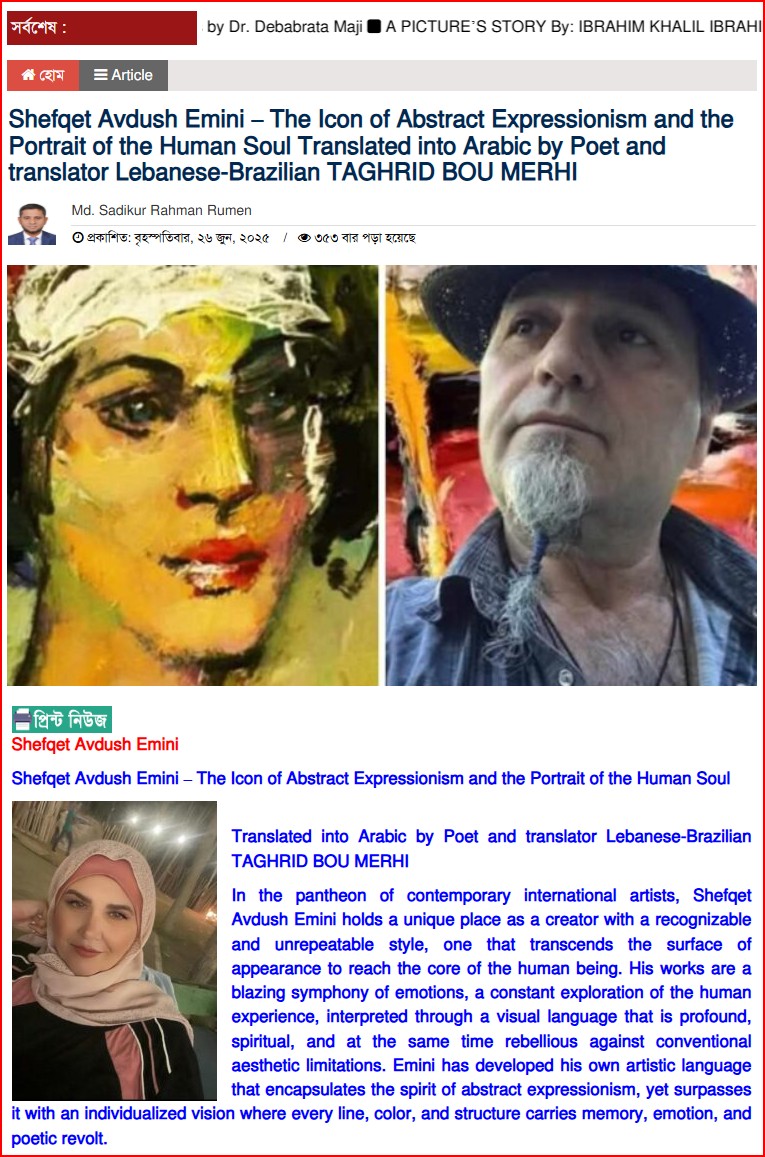Click the red Shefqet Avdush Emini subheading
Screen dimensions: 765x1157
coord(95,744)
